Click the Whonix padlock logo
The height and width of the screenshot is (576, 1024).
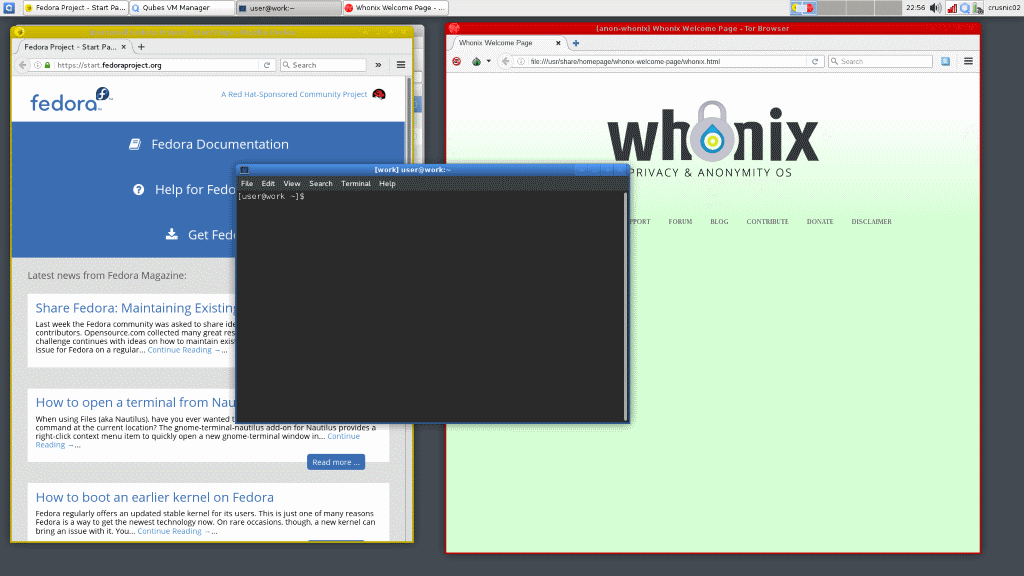click(712, 131)
